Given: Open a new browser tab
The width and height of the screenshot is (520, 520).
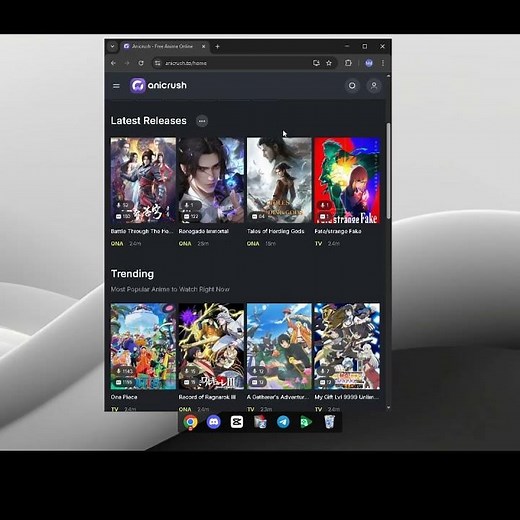Looking at the screenshot, I should point(217,47).
